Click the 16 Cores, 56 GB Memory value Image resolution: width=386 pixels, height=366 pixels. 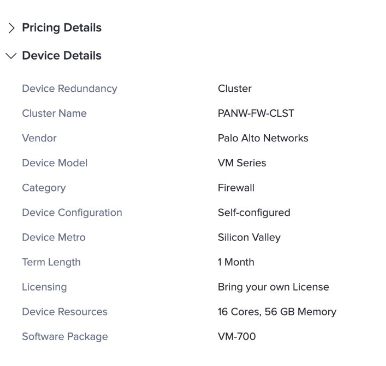coord(277,312)
